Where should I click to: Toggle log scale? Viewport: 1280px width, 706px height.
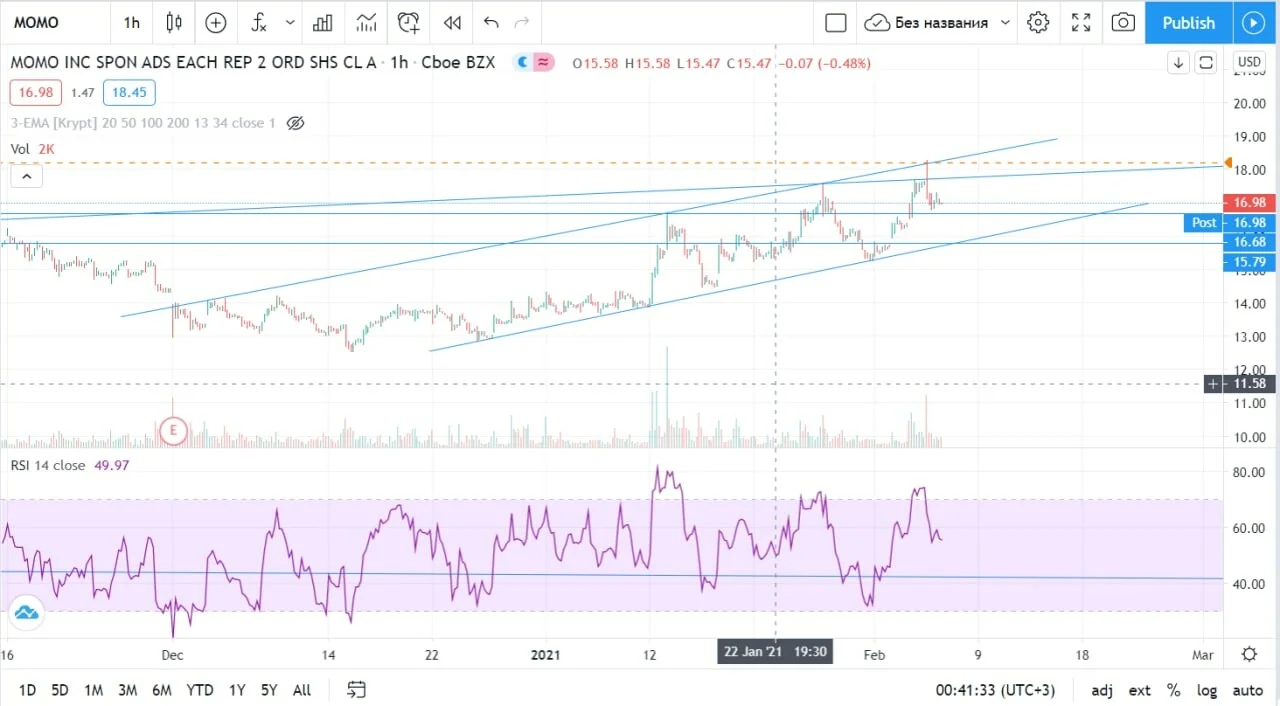[1208, 690]
